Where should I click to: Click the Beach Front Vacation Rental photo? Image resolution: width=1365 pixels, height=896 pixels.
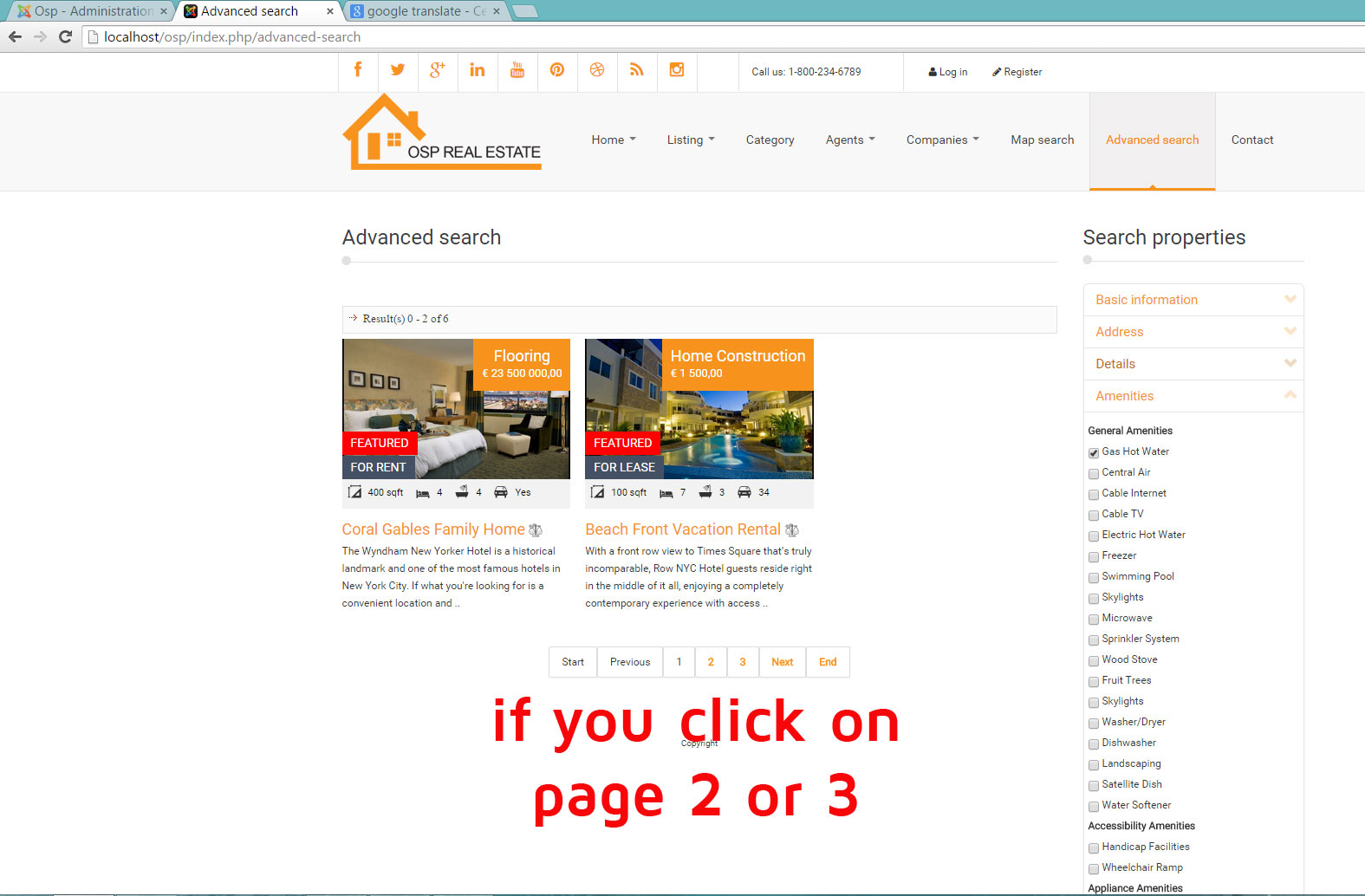point(699,409)
